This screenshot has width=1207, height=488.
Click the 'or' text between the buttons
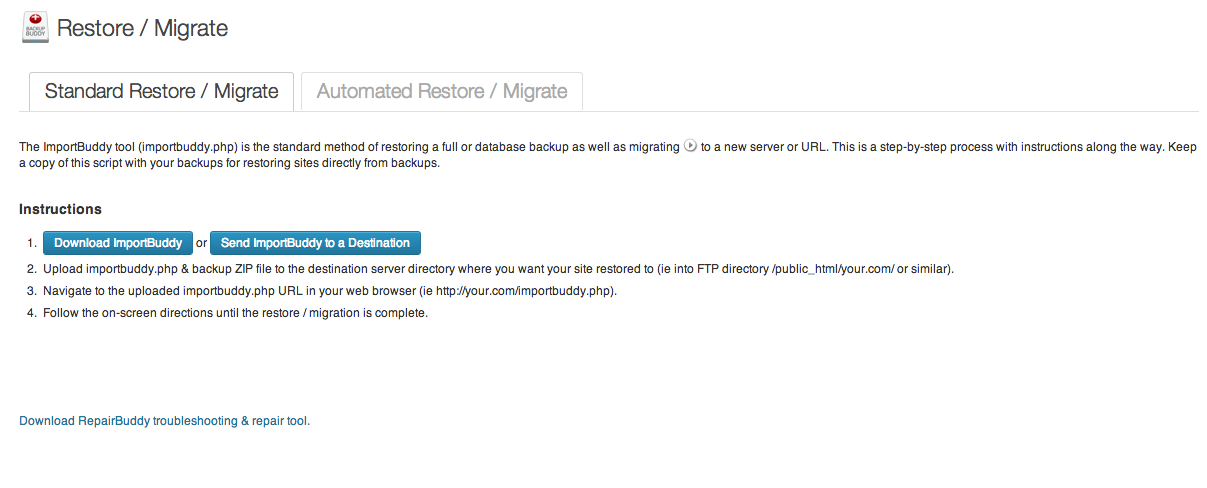click(201, 243)
